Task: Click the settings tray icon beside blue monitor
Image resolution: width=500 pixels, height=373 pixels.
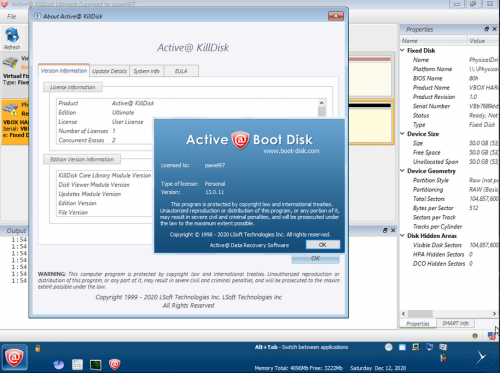Action: [x=443, y=347]
